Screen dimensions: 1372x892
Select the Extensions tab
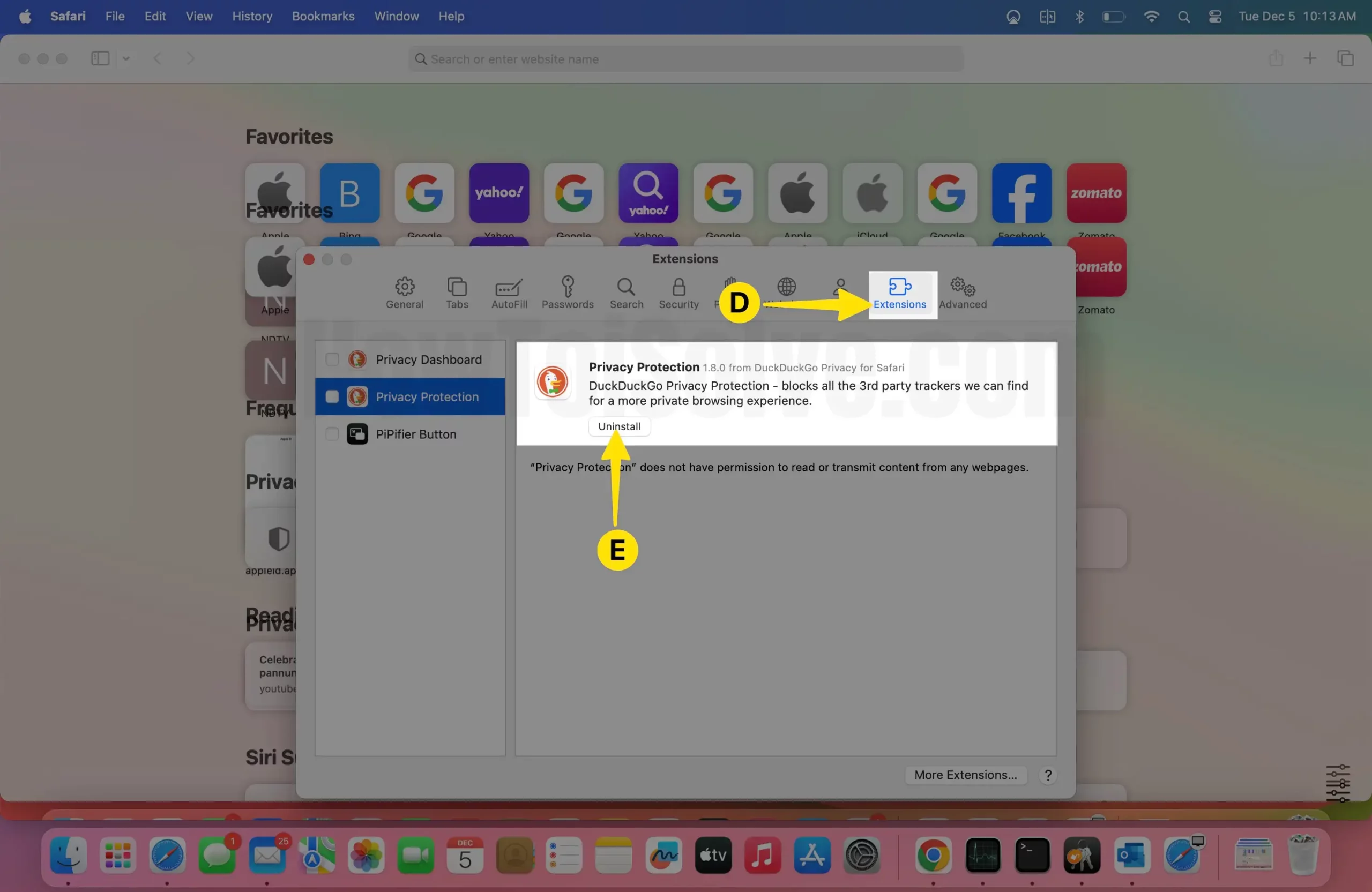pyautogui.click(x=899, y=293)
